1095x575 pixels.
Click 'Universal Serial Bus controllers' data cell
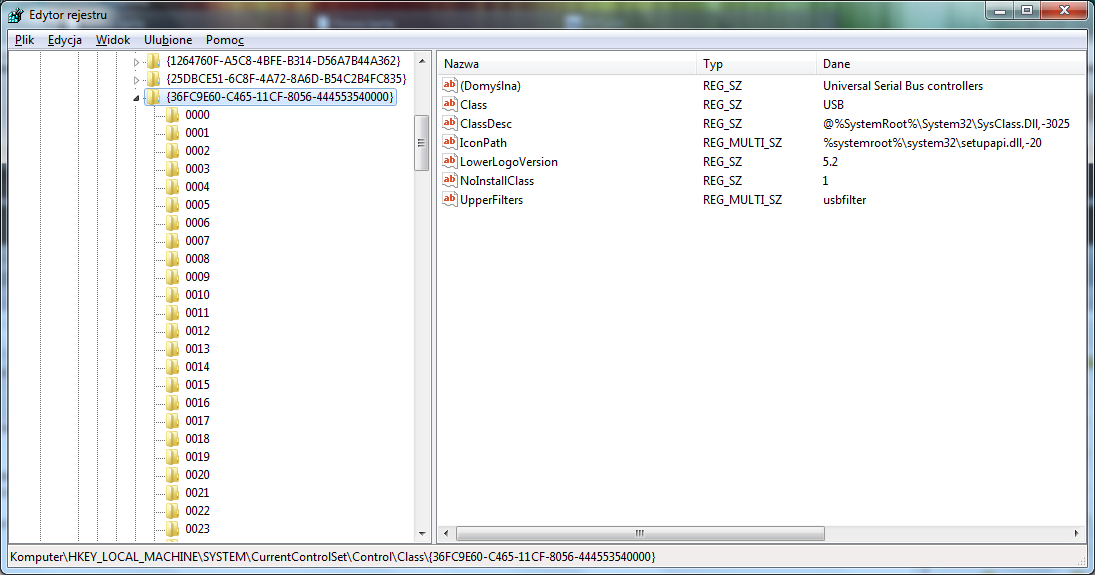[x=903, y=86]
